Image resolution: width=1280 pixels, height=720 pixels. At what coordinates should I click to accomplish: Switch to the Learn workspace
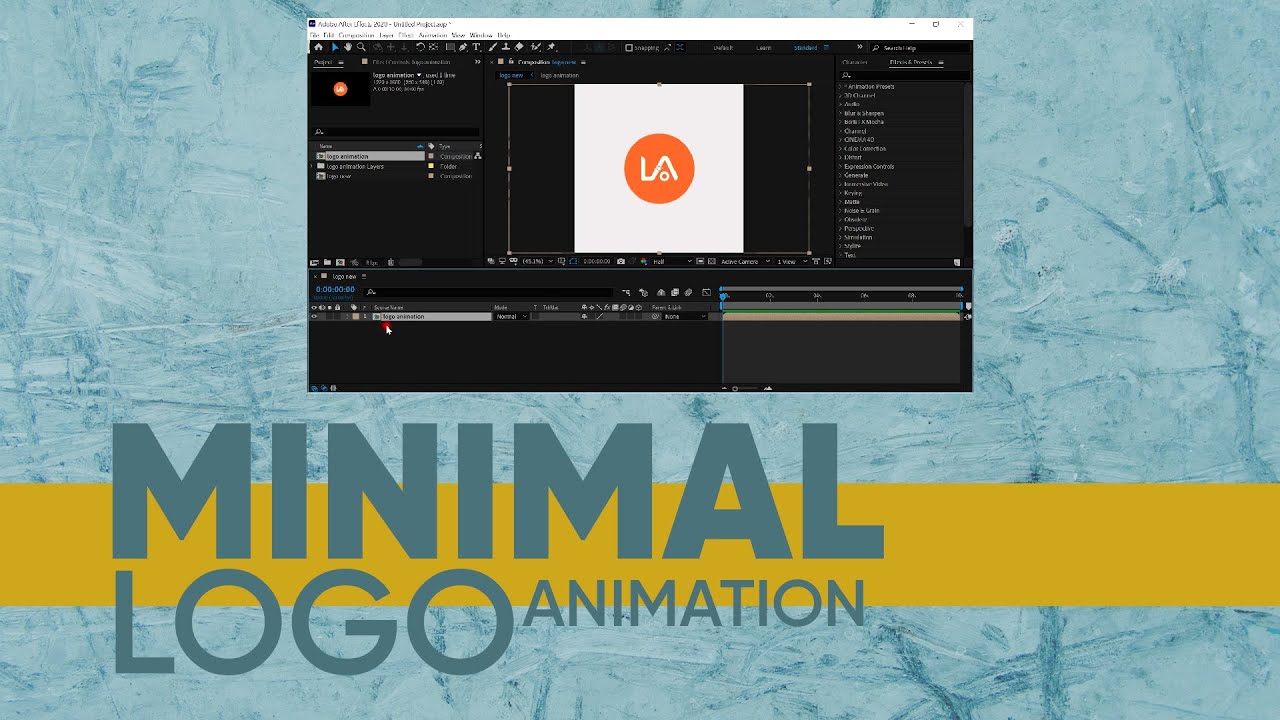pyautogui.click(x=764, y=47)
